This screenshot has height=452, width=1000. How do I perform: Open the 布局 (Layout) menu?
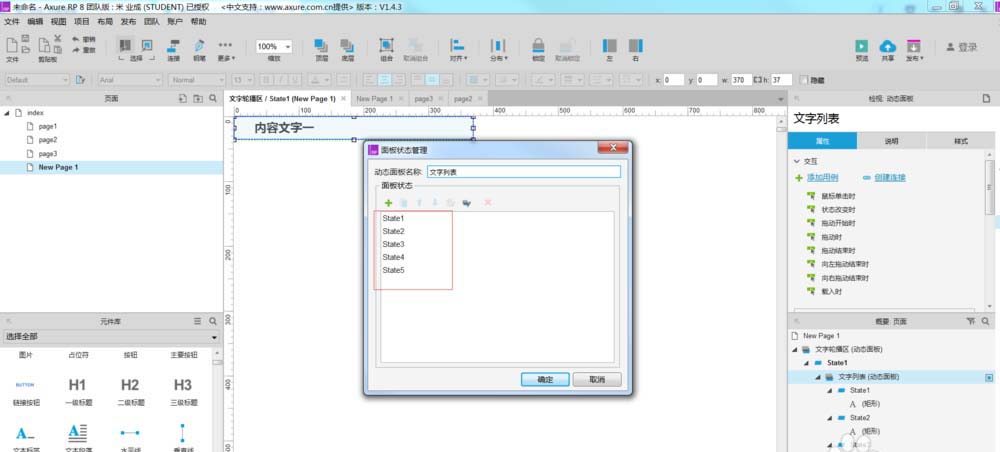(x=105, y=21)
